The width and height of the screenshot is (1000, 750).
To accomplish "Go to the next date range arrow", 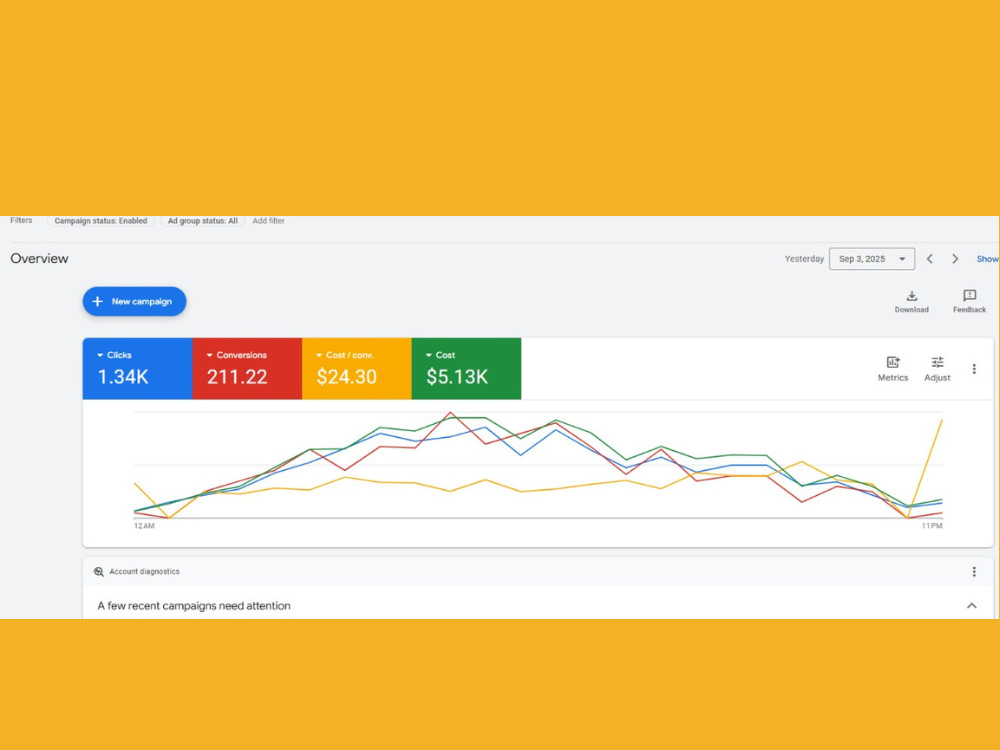I will [955, 259].
